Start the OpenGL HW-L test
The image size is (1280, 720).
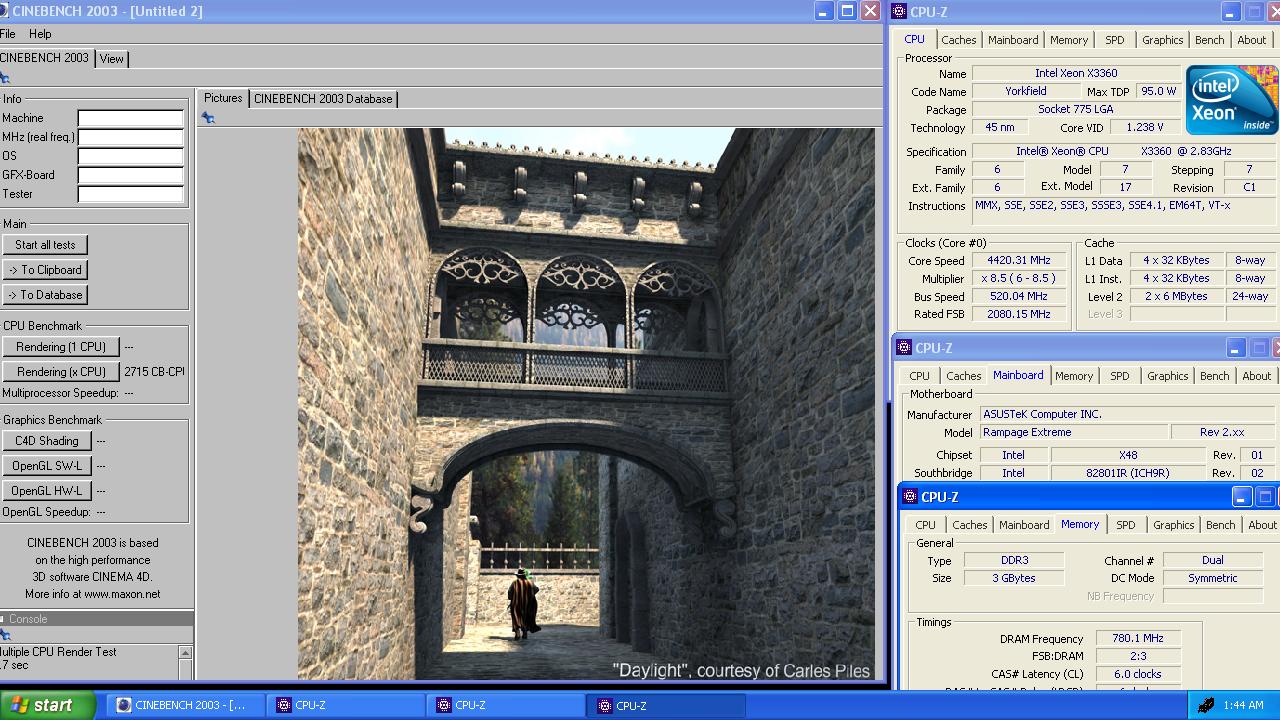pyautogui.click(x=46, y=491)
